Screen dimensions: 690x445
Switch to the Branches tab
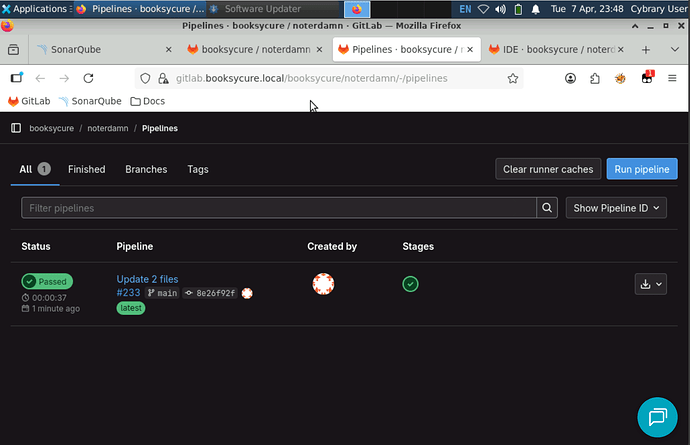pos(146,169)
